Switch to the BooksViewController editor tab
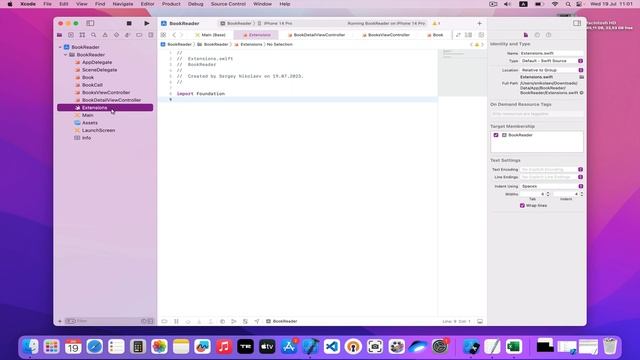Viewport: 640px width, 360px height. 386,35
